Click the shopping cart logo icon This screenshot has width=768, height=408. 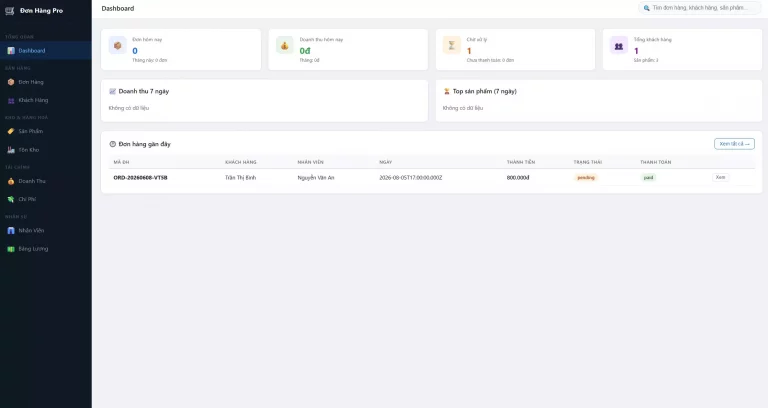click(x=9, y=11)
